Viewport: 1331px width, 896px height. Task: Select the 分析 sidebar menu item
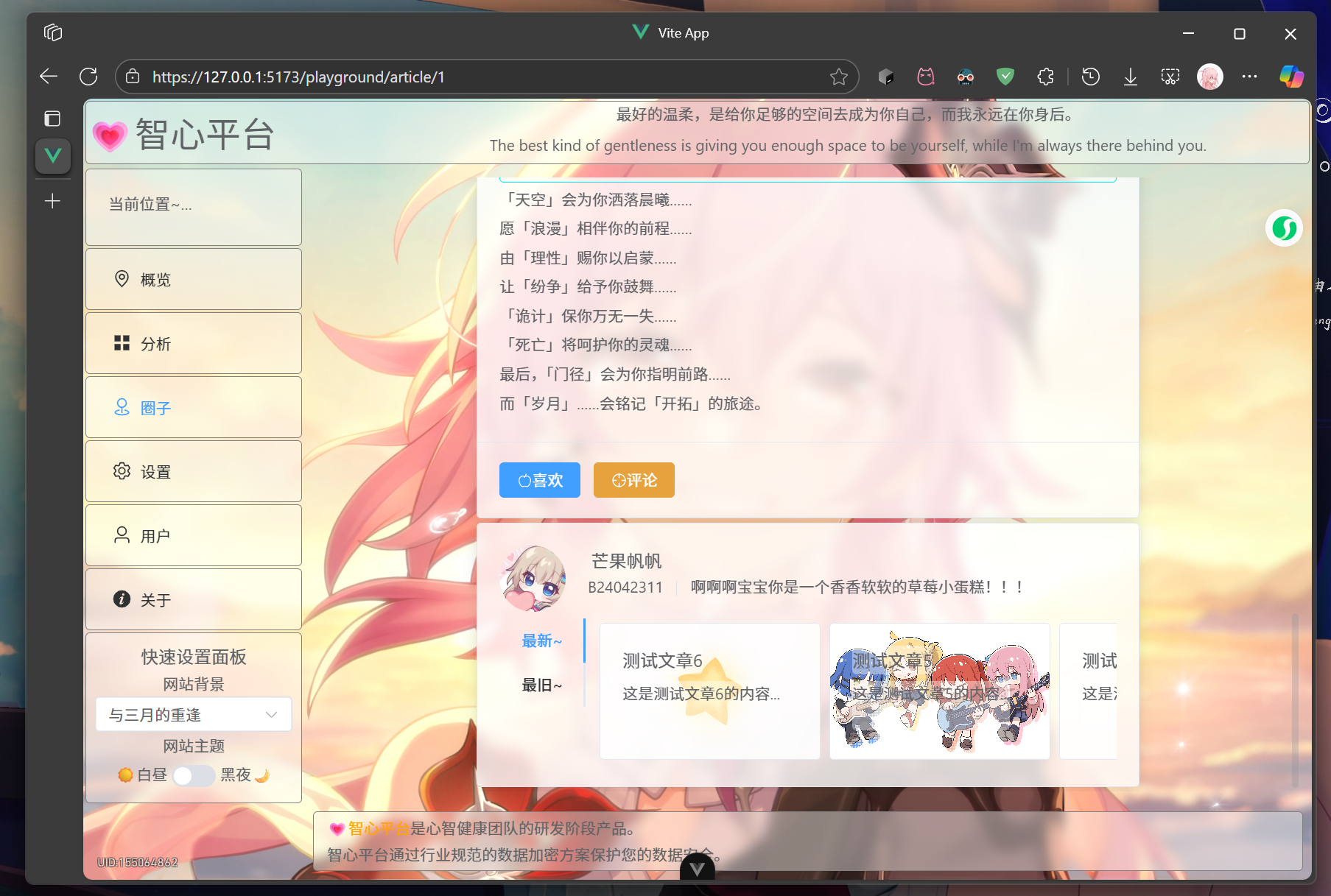[x=194, y=344]
